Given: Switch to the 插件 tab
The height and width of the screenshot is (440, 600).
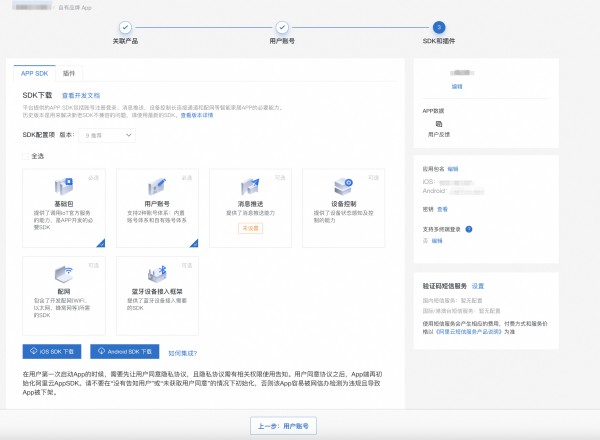Looking at the screenshot, I should click(69, 73).
